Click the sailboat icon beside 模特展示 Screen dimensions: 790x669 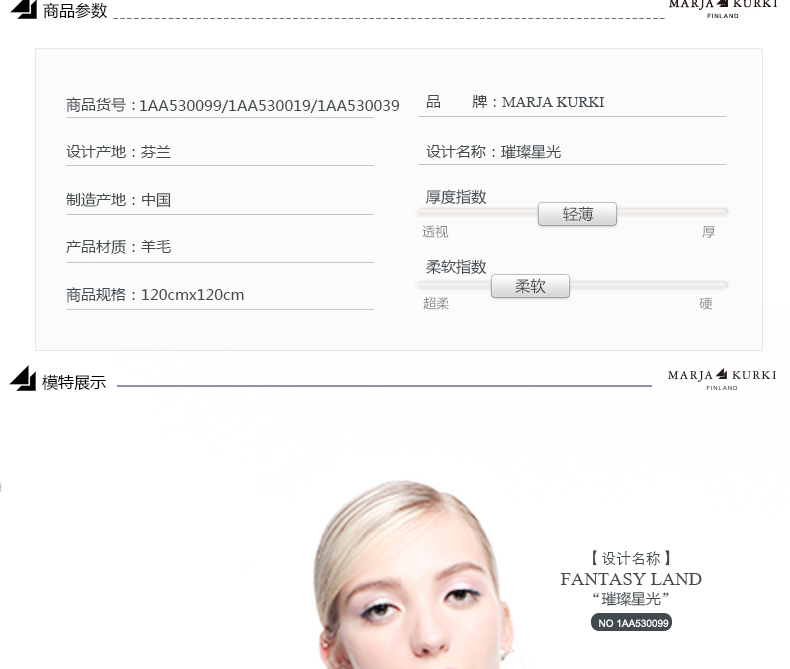23,378
